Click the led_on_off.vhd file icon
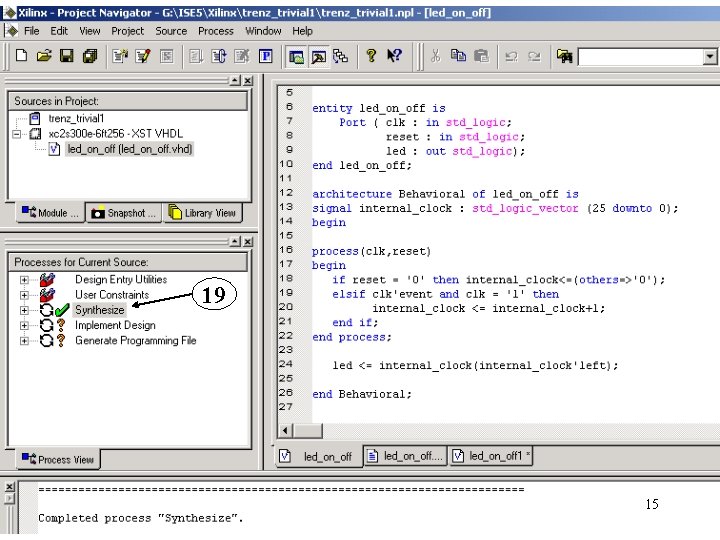This screenshot has width=720, height=540. 54,149
